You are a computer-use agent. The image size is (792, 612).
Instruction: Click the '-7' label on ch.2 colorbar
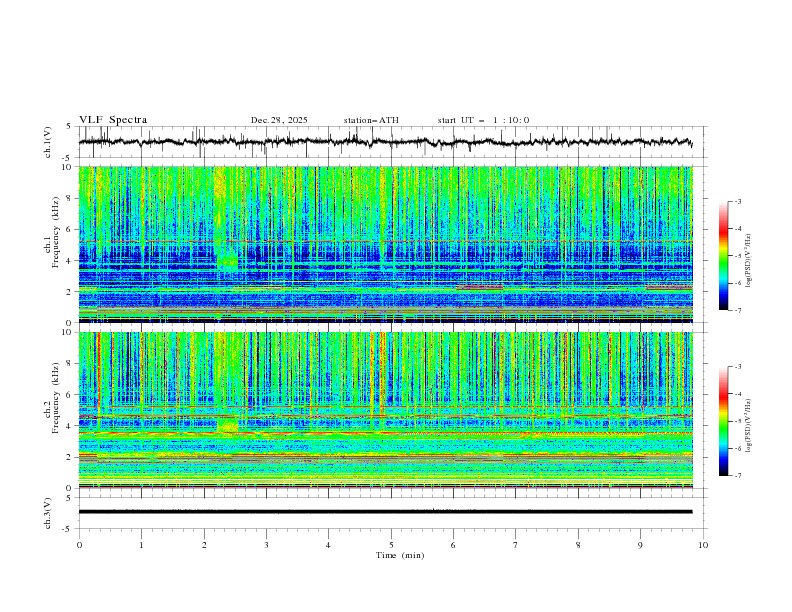click(x=737, y=476)
